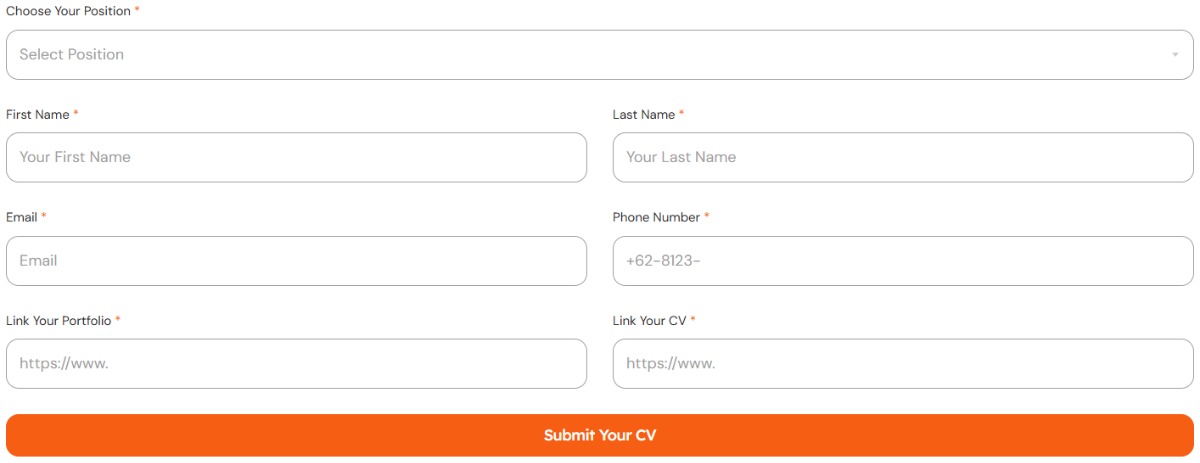Activate the CV link input field
Viewport: 1200px width, 463px height.
pos(902,364)
